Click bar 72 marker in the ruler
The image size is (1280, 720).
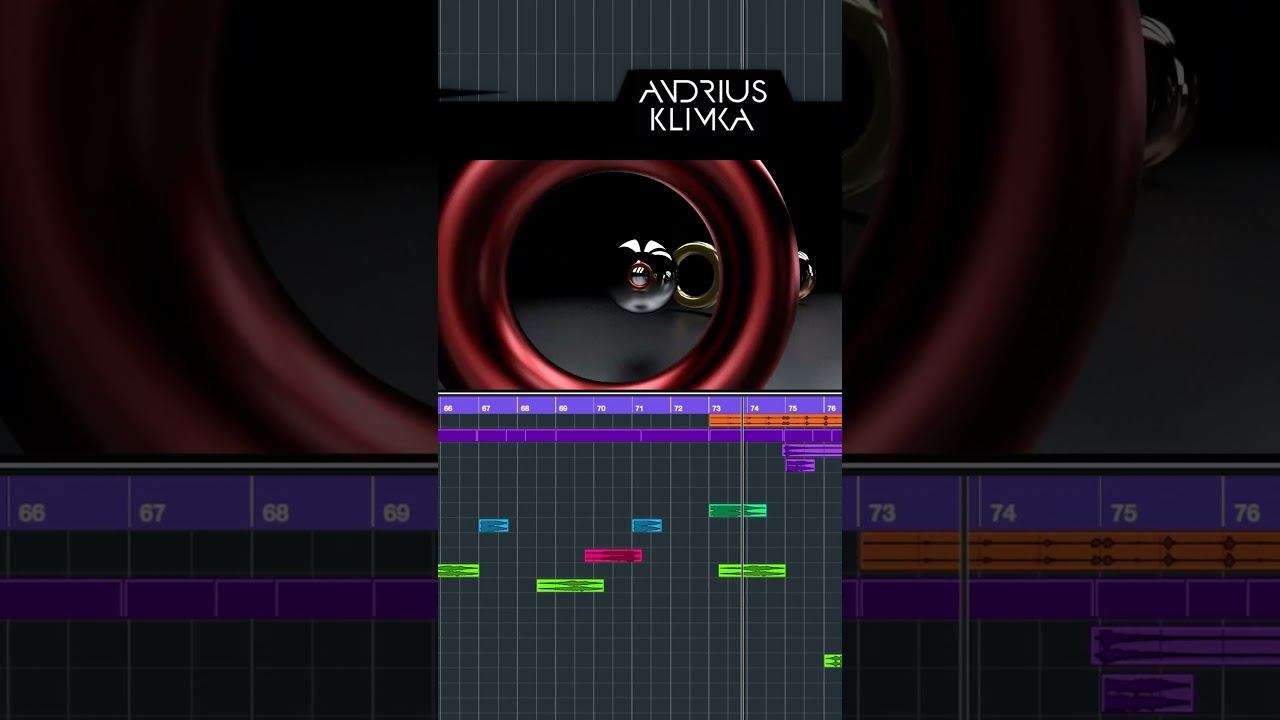(x=678, y=408)
